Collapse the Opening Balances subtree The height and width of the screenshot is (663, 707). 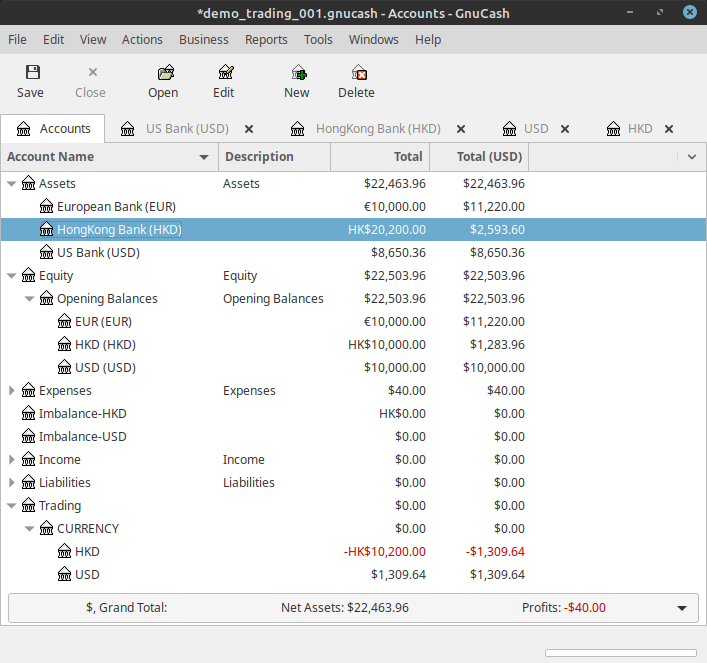30,299
